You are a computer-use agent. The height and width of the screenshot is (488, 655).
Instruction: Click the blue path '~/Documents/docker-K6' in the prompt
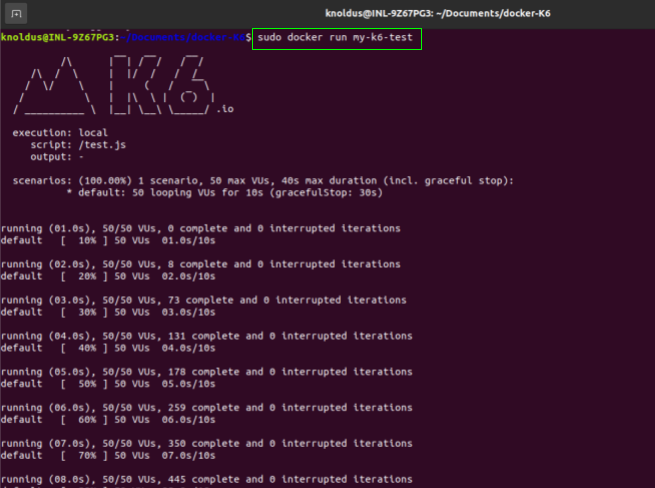(183, 37)
